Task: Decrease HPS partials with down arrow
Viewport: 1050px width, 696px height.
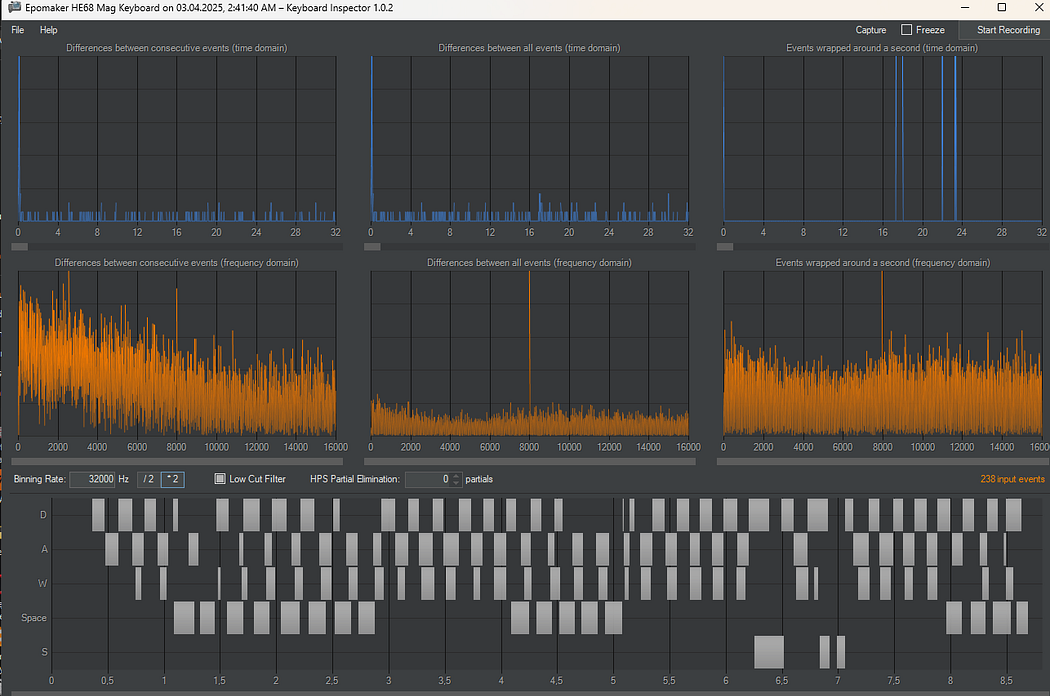Action: click(x=457, y=484)
